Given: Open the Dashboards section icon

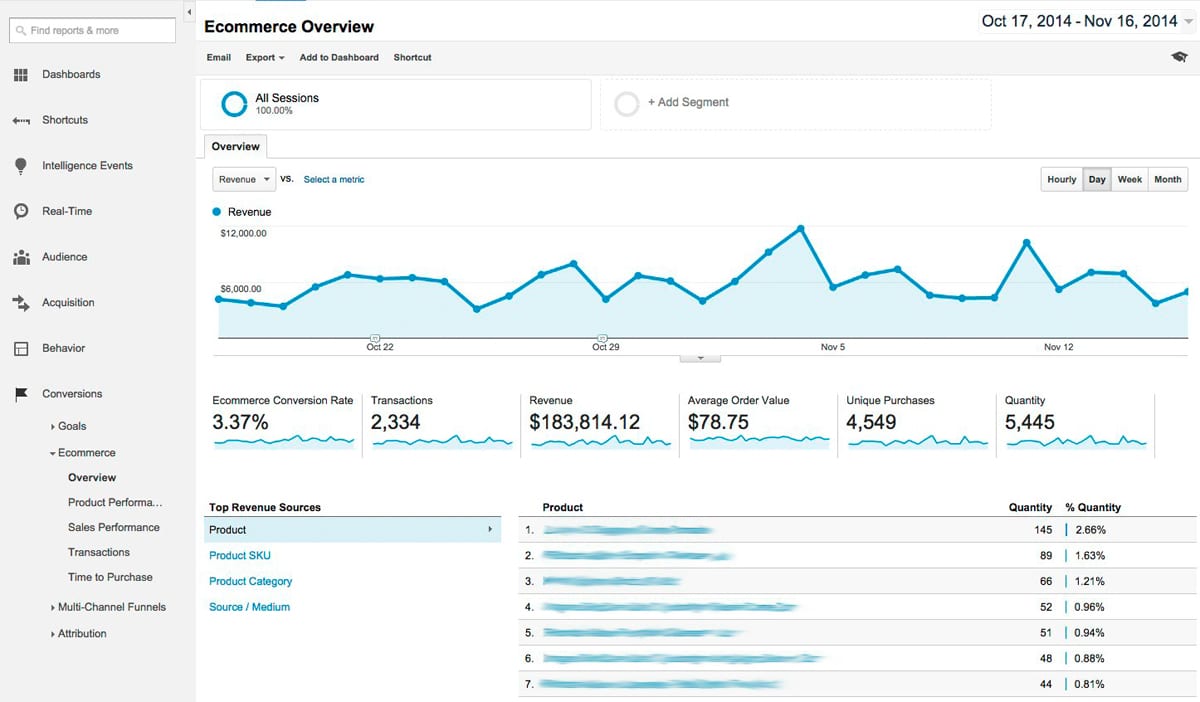Looking at the screenshot, I should click(22, 74).
